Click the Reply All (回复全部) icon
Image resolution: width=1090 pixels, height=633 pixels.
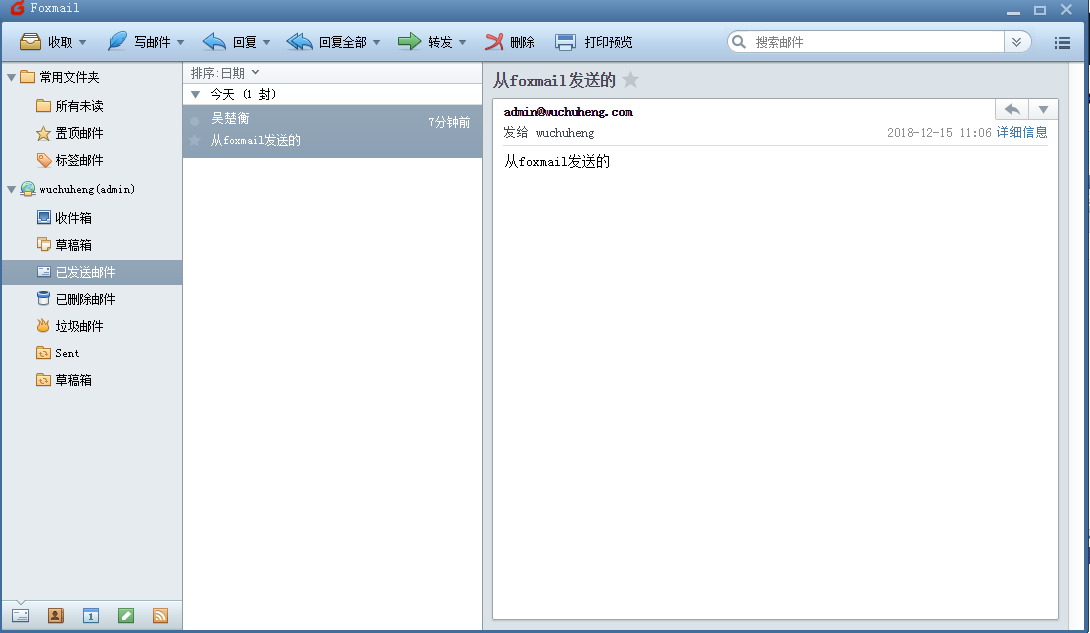[x=300, y=42]
